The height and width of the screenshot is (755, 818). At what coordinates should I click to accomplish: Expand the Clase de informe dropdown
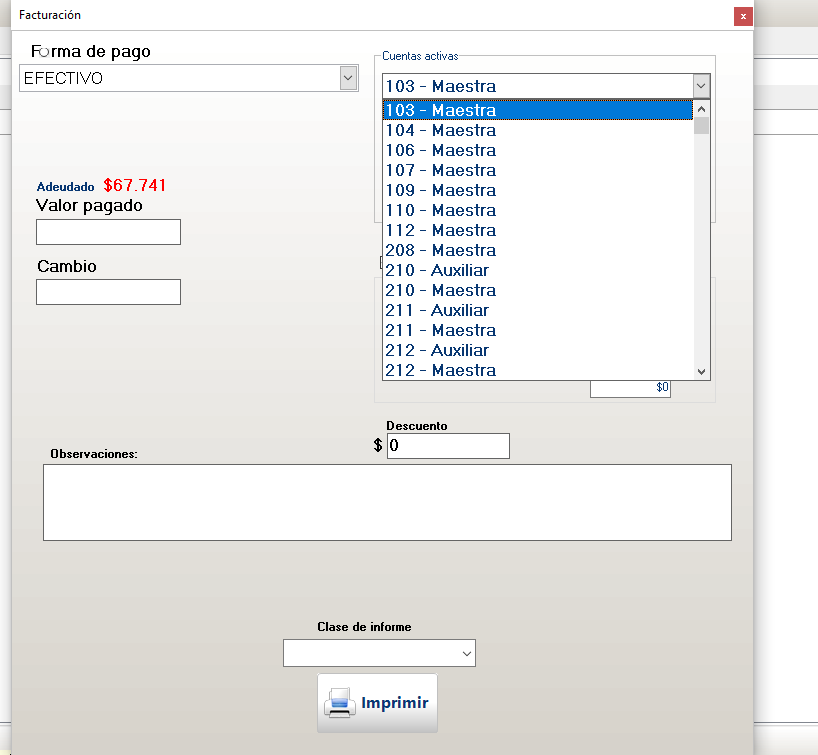click(x=466, y=654)
